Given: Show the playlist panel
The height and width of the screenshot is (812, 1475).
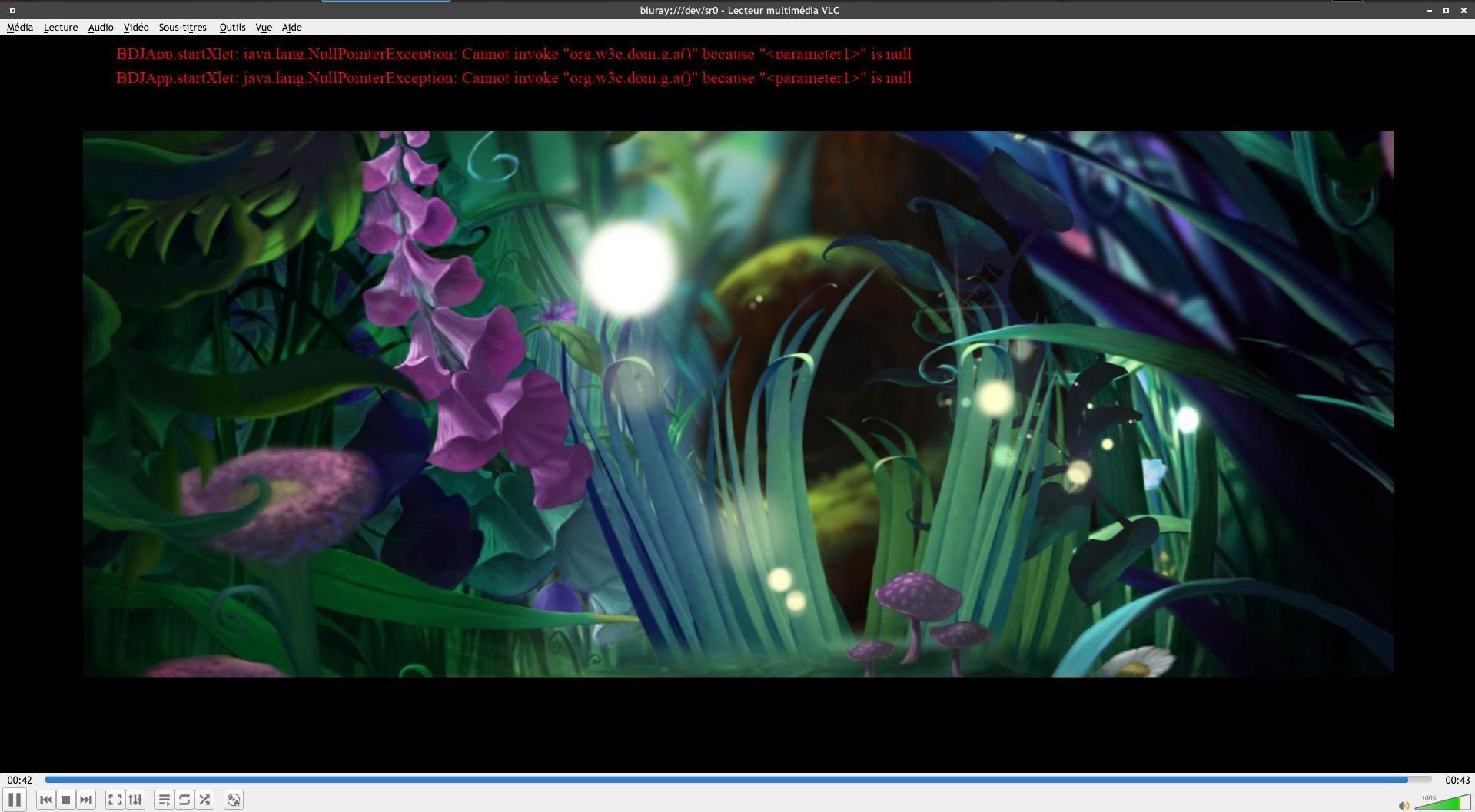Looking at the screenshot, I should coord(164,800).
